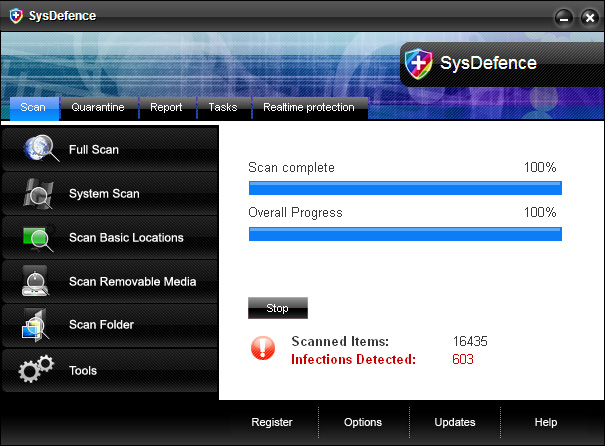This screenshot has height=446, width=605.
Task: Close the SysDefence window
Action: [590, 18]
